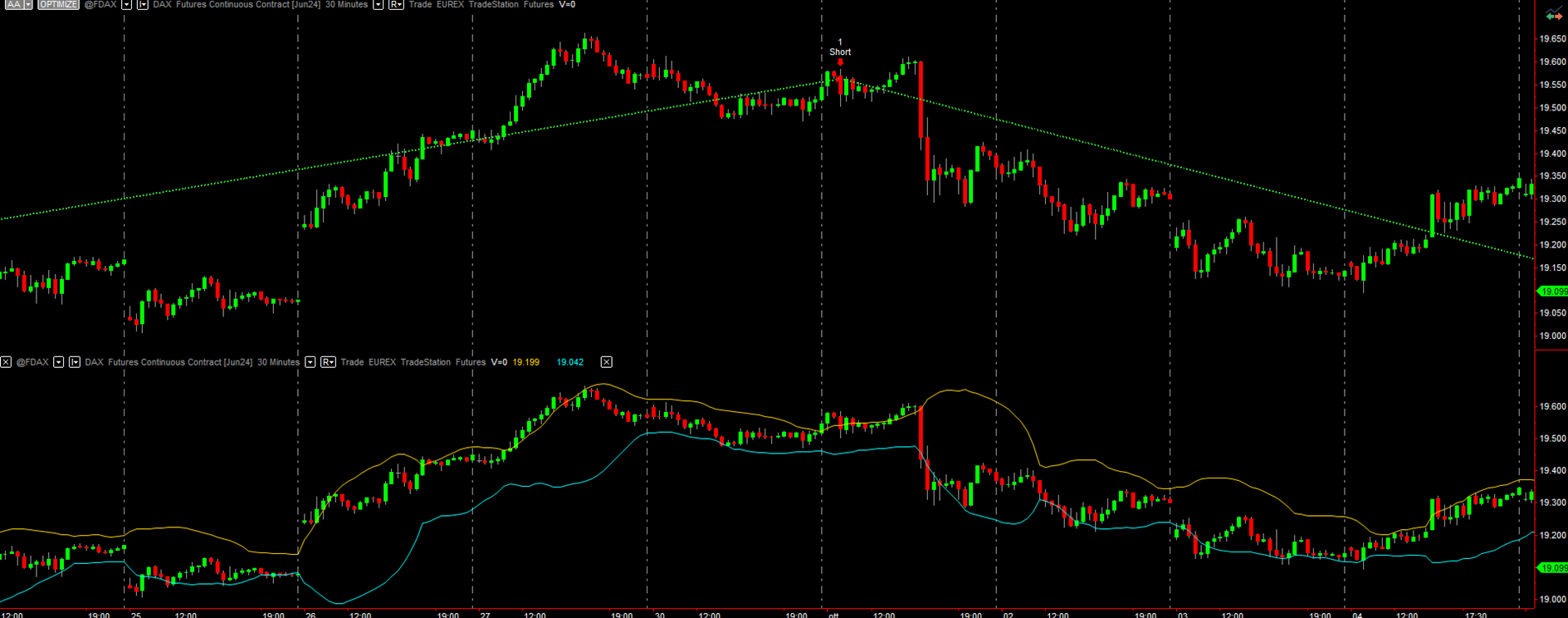Expand the @FDAX symbol dropdown in top chart
Image resolution: width=1568 pixels, height=618 pixels.
[126, 5]
